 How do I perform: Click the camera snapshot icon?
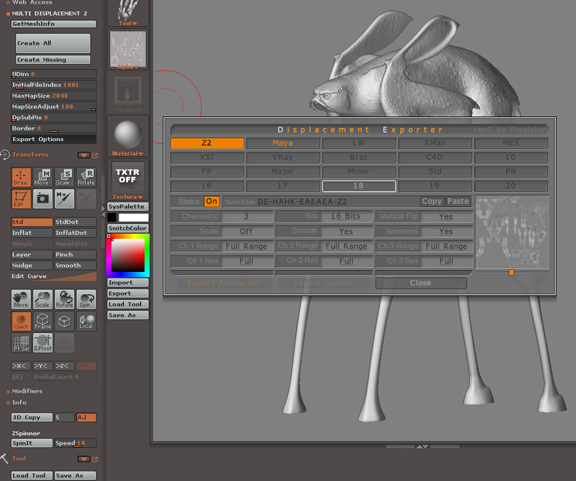pos(43,199)
